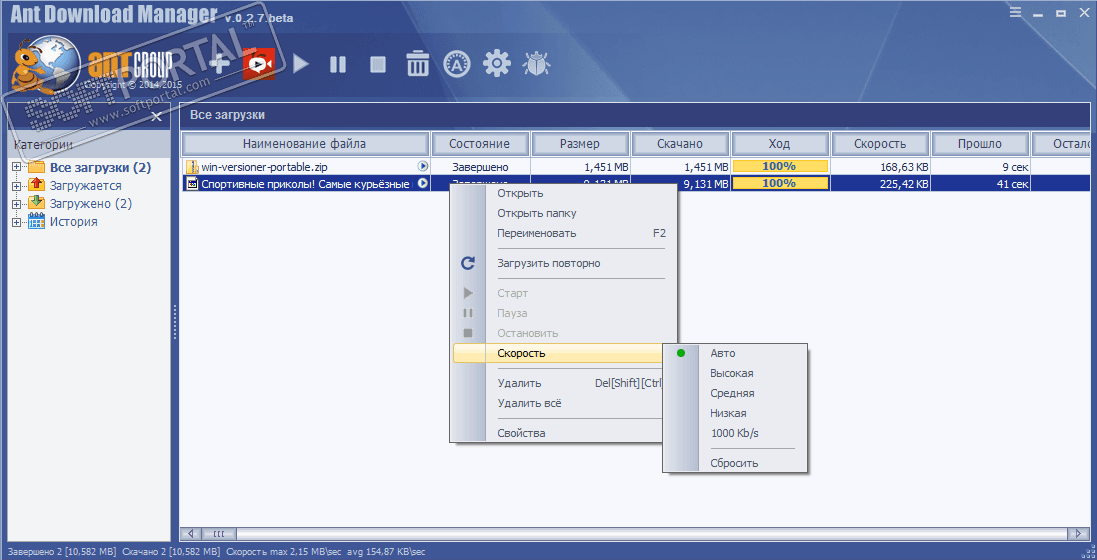This screenshot has height=560, width=1097.
Task: Sort by the Скорость column header
Action: pos(880,144)
